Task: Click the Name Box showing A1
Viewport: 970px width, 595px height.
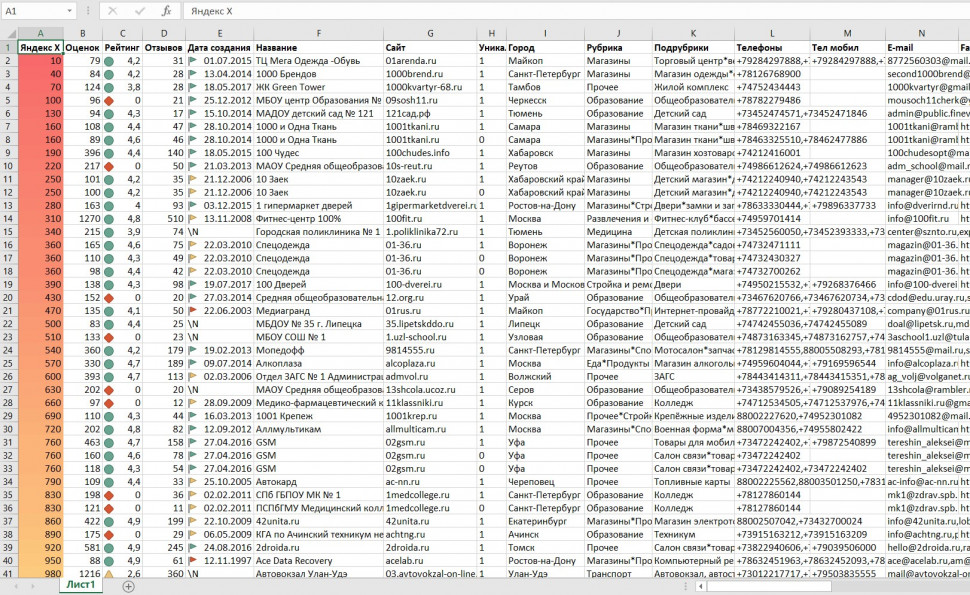Action: point(32,11)
